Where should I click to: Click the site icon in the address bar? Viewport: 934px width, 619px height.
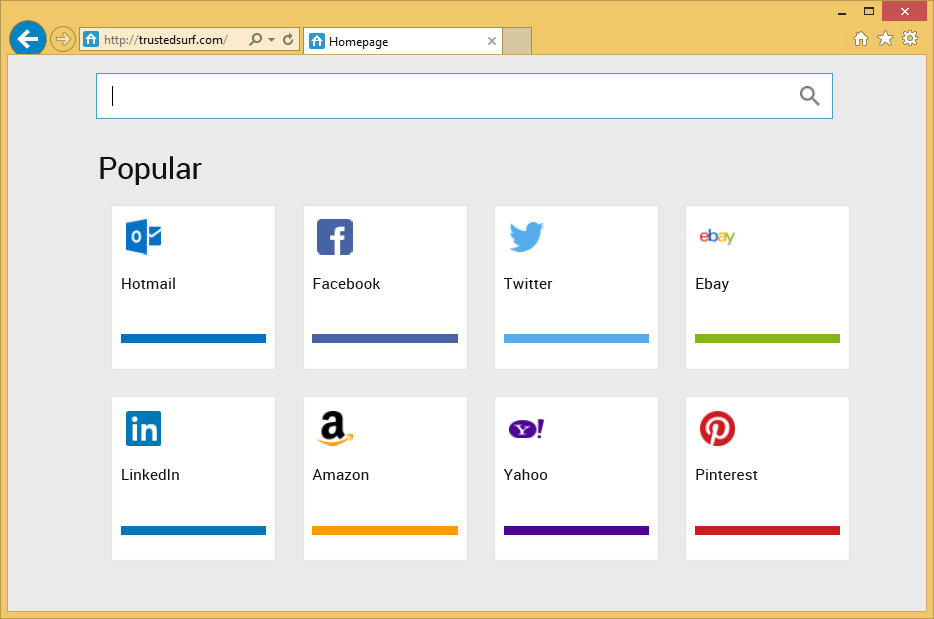pyautogui.click(x=91, y=40)
